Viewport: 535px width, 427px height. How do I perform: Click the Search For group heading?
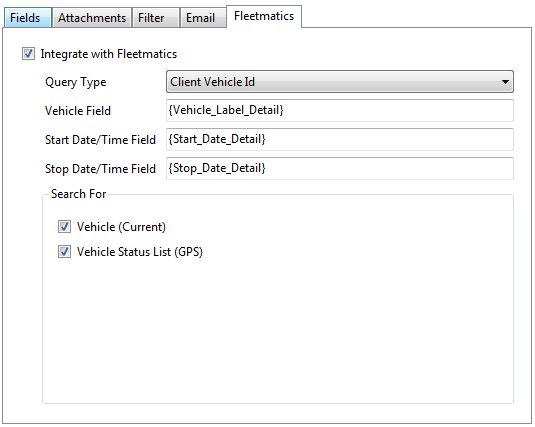(78, 194)
